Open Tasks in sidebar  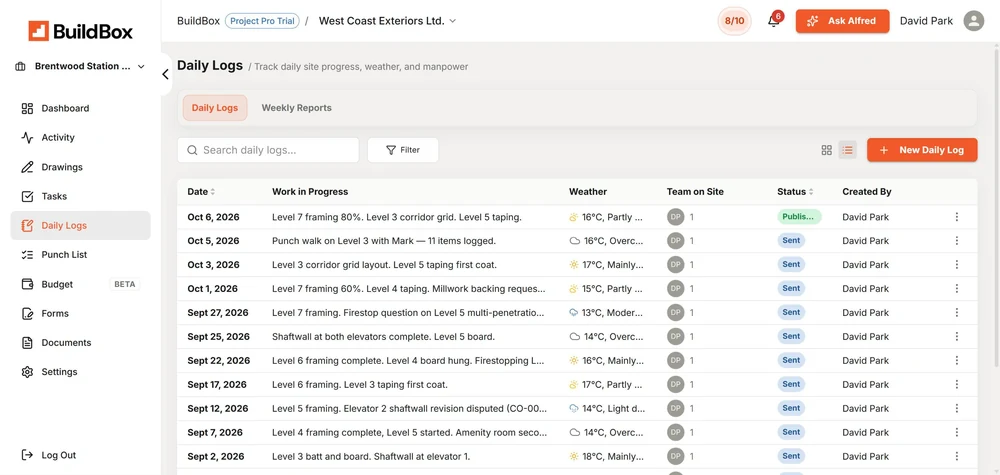tap(80, 196)
